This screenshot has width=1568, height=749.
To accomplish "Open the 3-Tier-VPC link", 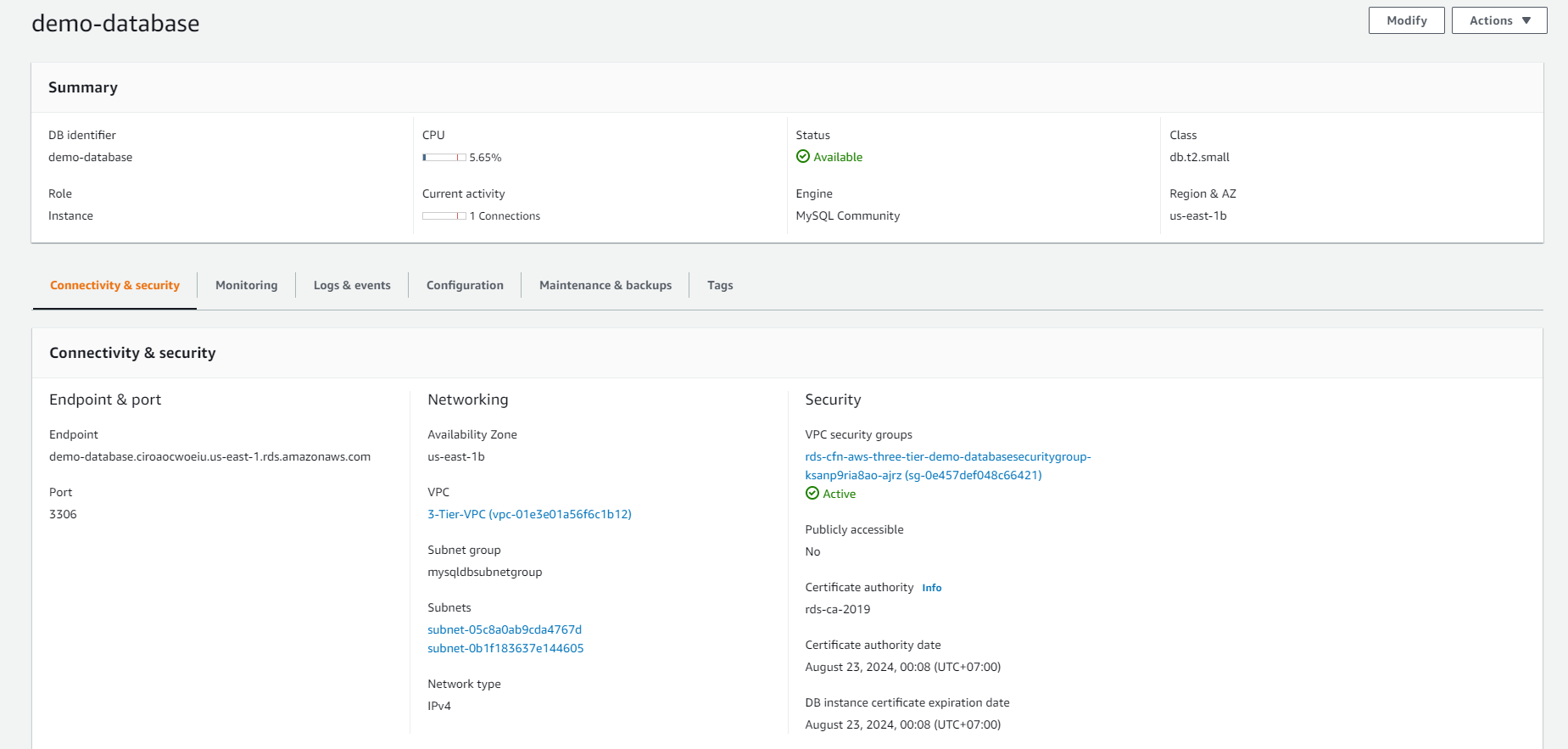I will click(529, 514).
